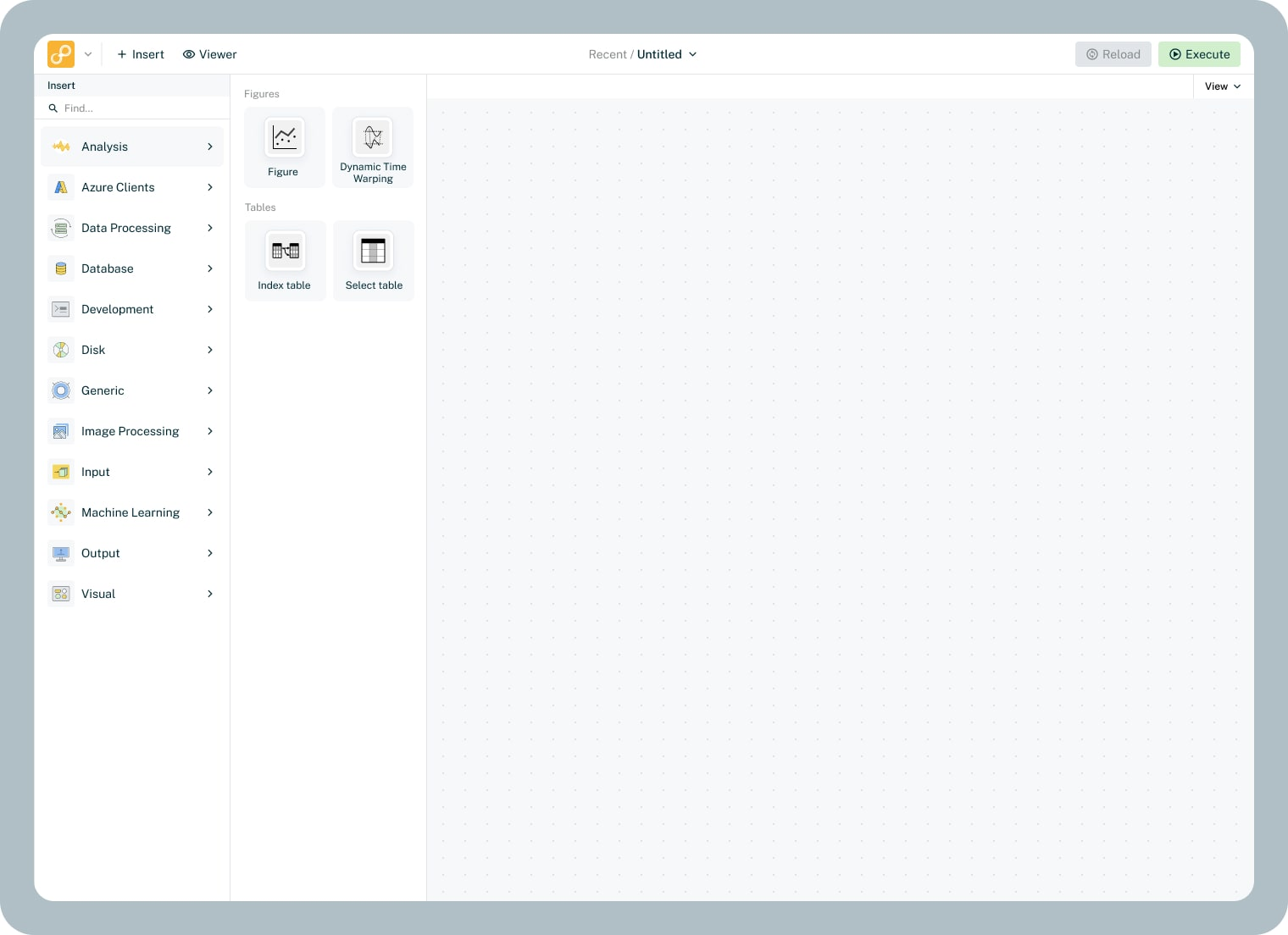
Task: Click the Figures section heading
Action: click(262, 94)
